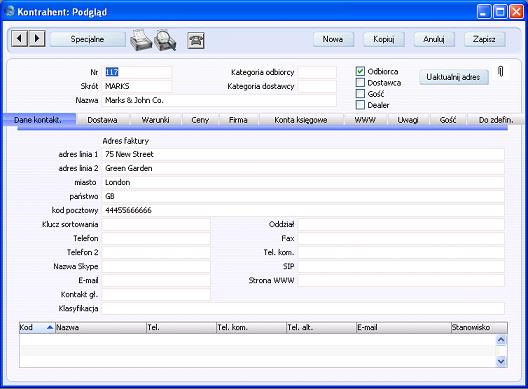Edit adres linia 1 field

click(x=303, y=154)
